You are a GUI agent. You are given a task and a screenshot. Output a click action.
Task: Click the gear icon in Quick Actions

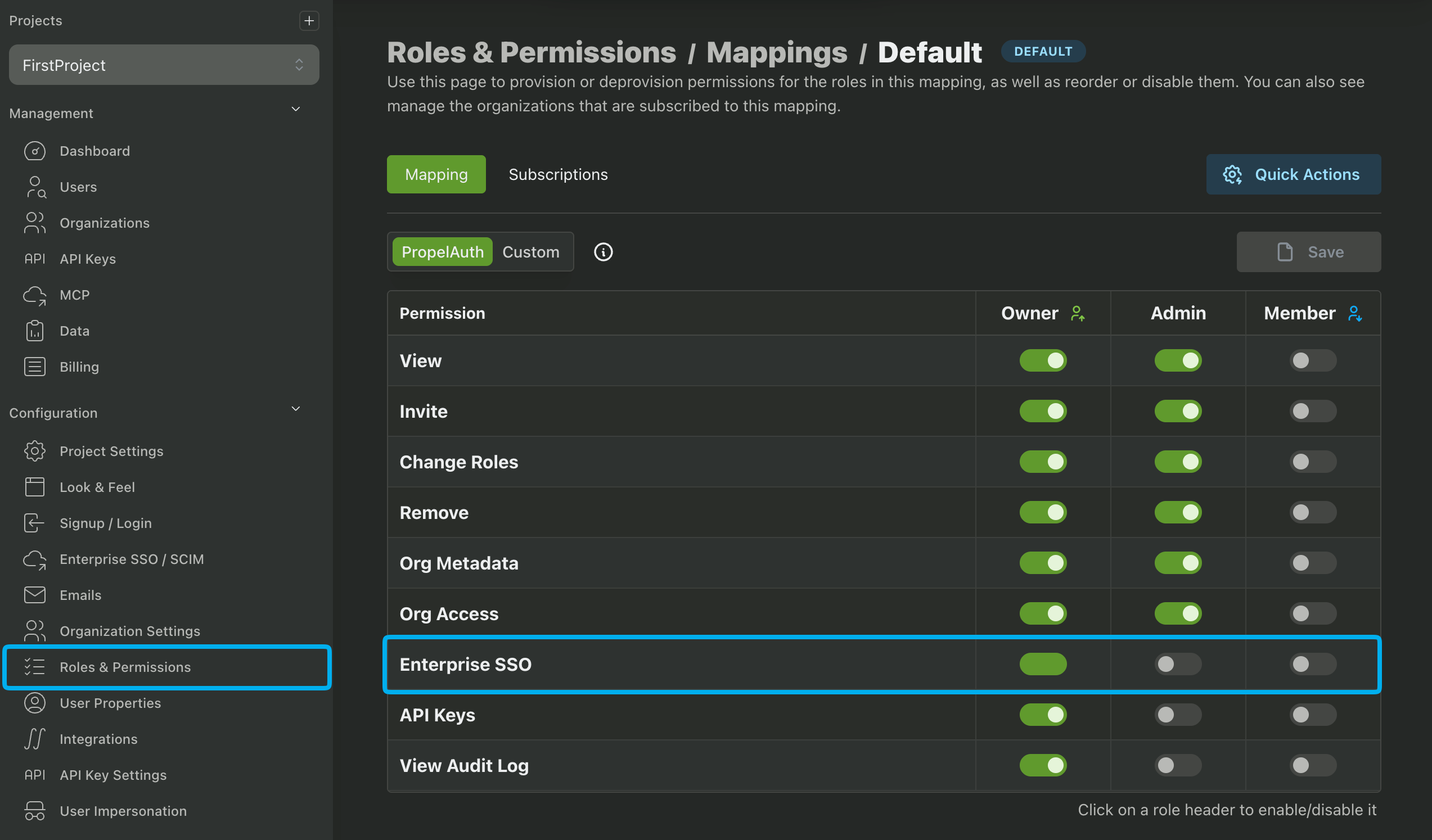coord(1232,175)
